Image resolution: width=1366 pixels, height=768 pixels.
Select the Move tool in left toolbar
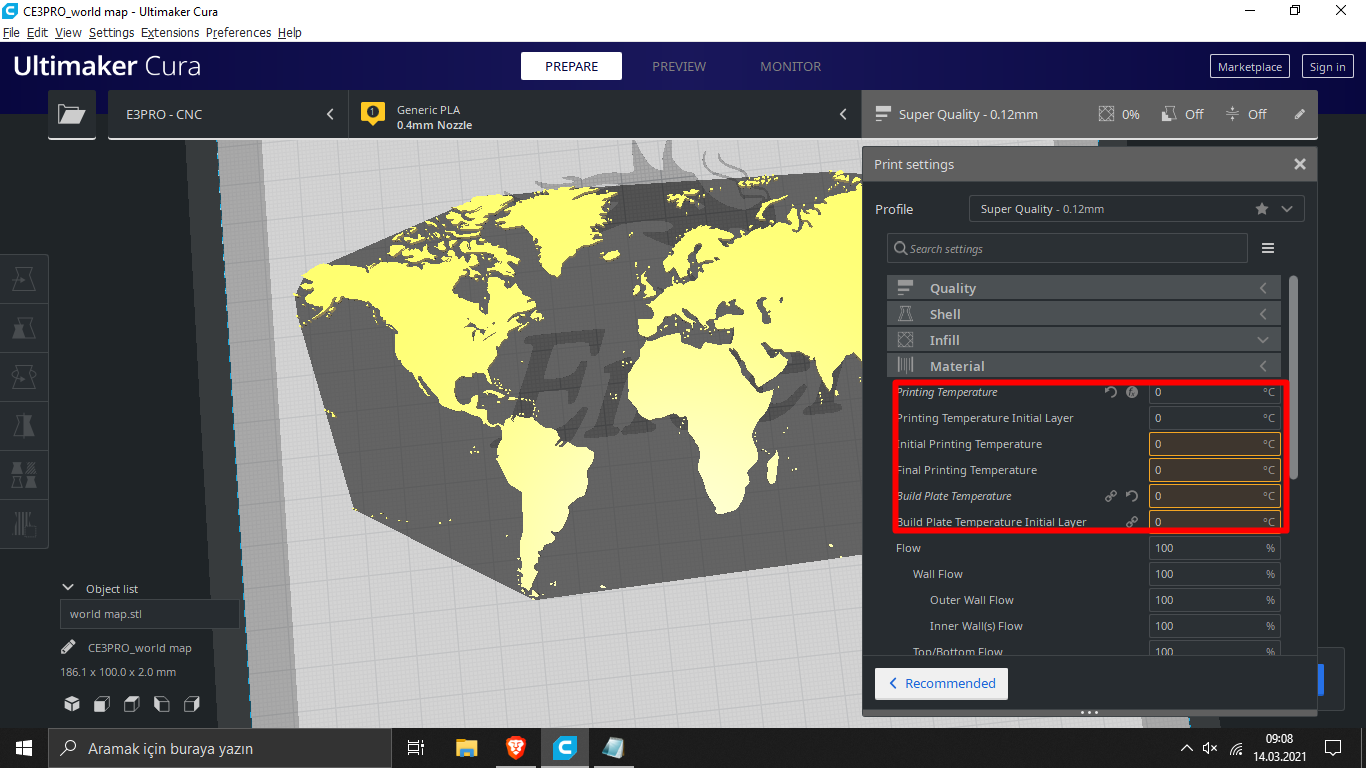(x=24, y=281)
